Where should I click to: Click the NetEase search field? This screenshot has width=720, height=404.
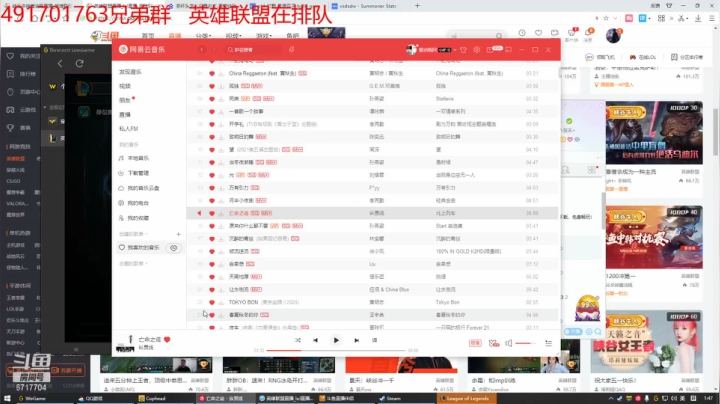tap(253, 50)
